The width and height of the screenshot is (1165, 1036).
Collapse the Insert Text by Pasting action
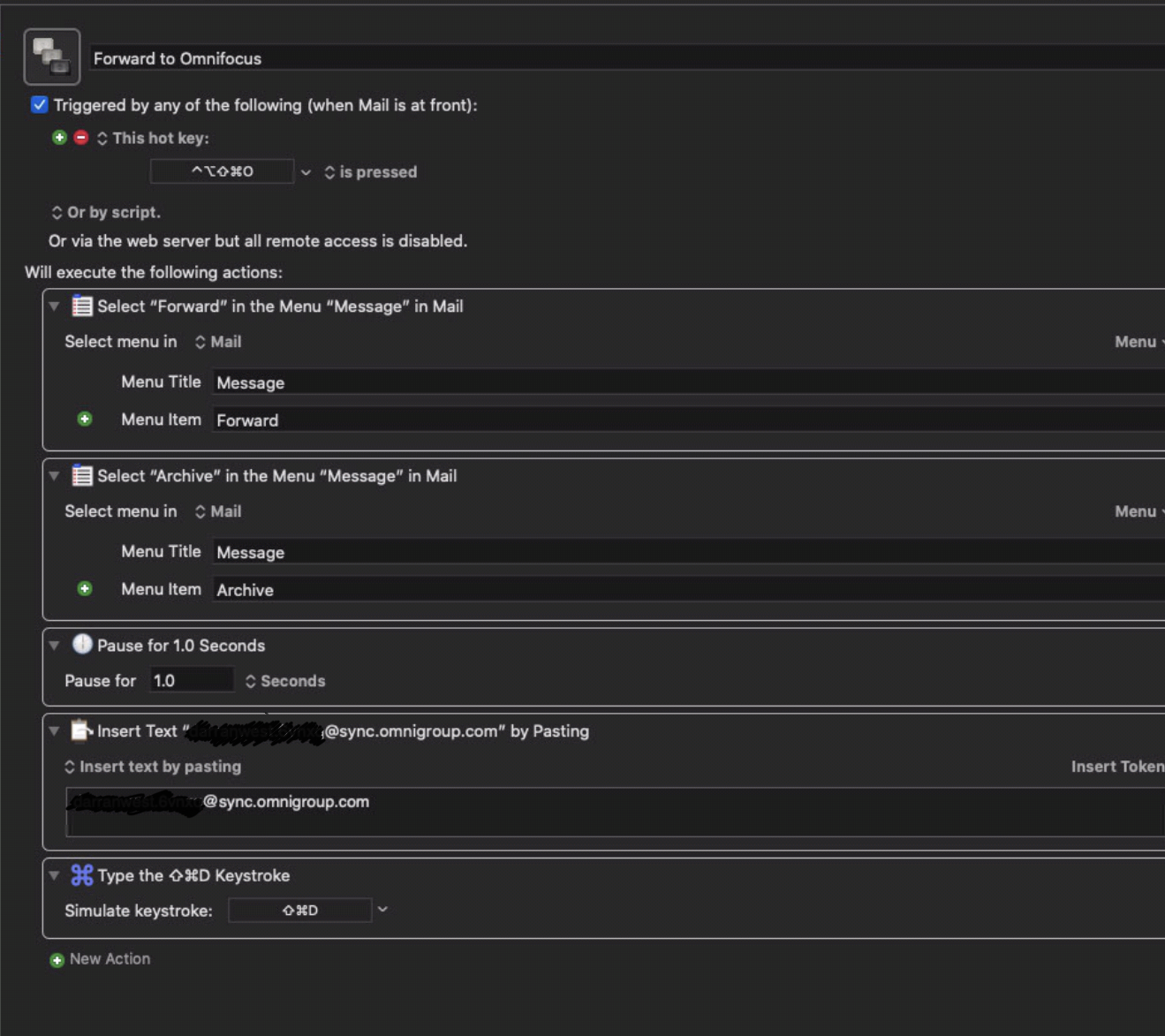55,731
